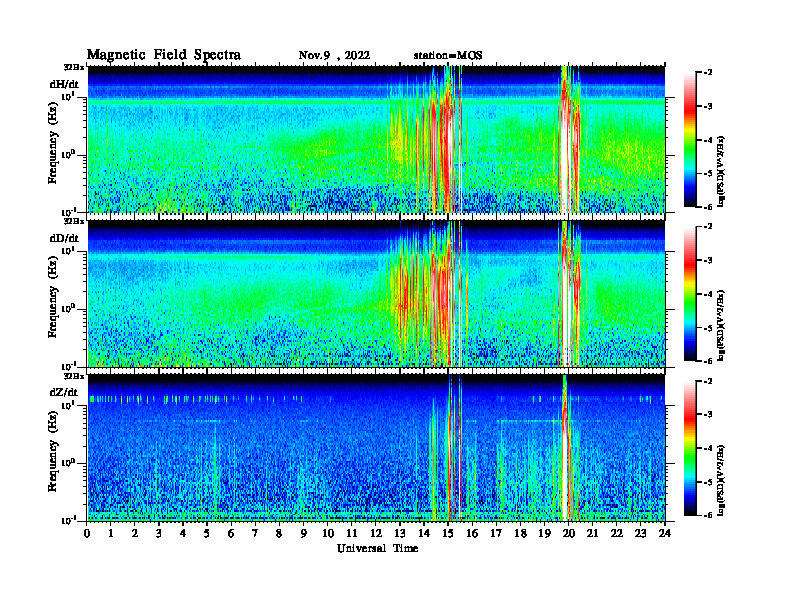
Task: Click the -5 tick on the dH/dt colorbar
Action: (708, 174)
